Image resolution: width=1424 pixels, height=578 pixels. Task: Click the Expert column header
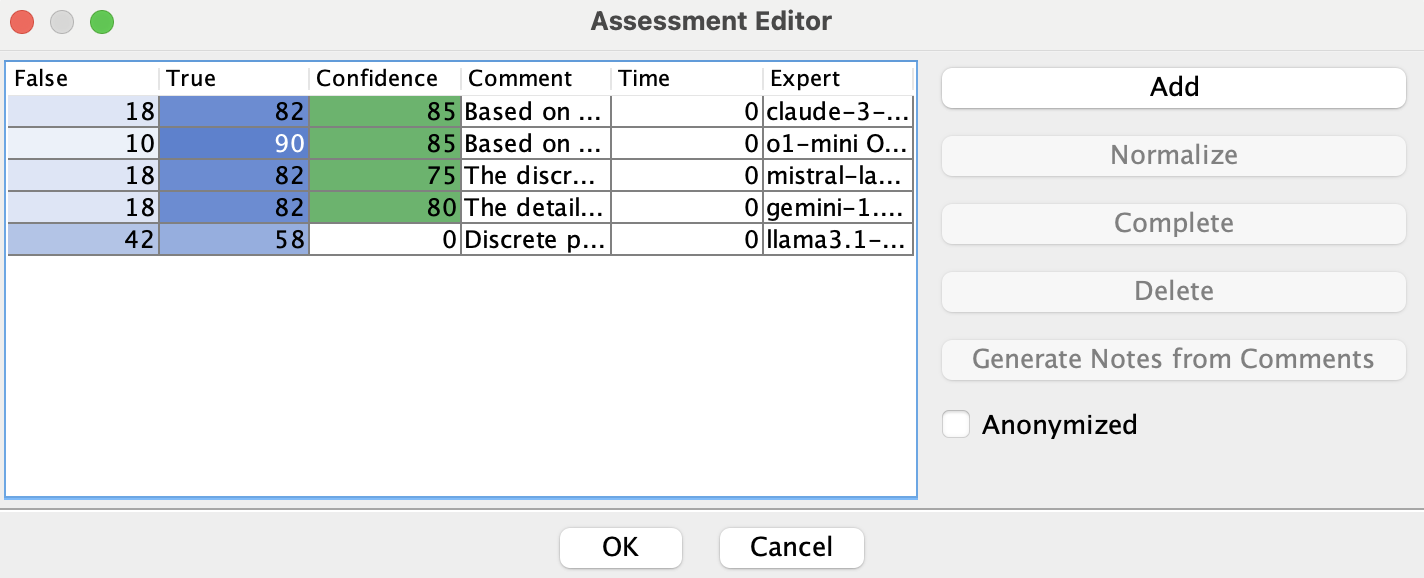click(x=838, y=79)
